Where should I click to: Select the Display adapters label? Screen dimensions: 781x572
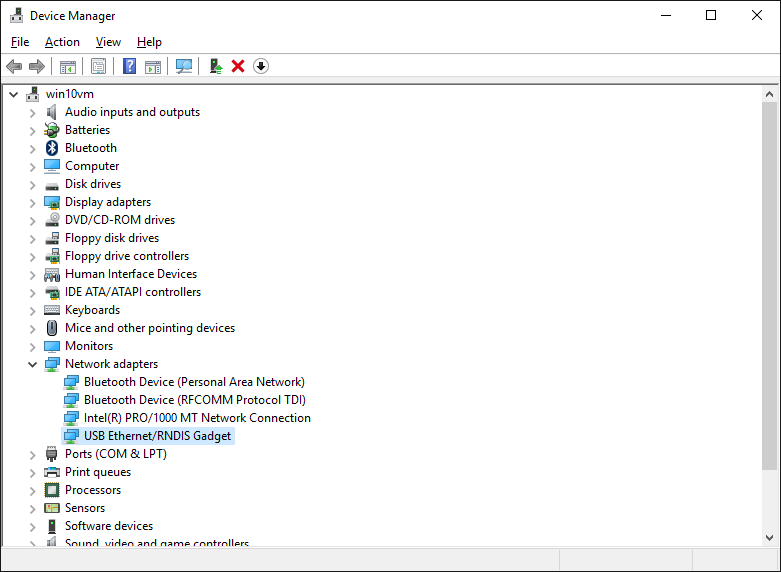pyautogui.click(x=108, y=202)
